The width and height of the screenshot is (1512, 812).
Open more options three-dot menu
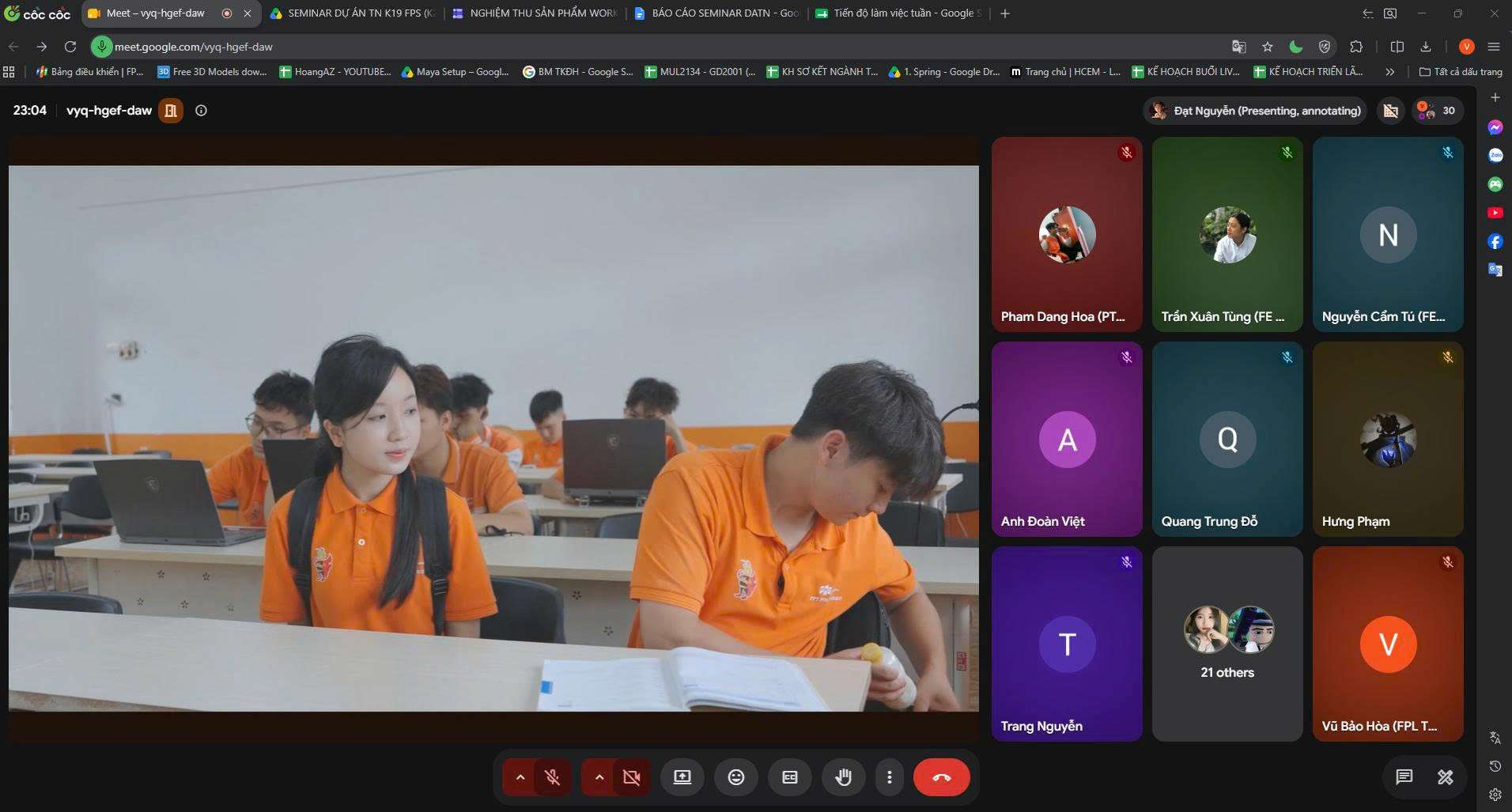pyautogui.click(x=889, y=777)
